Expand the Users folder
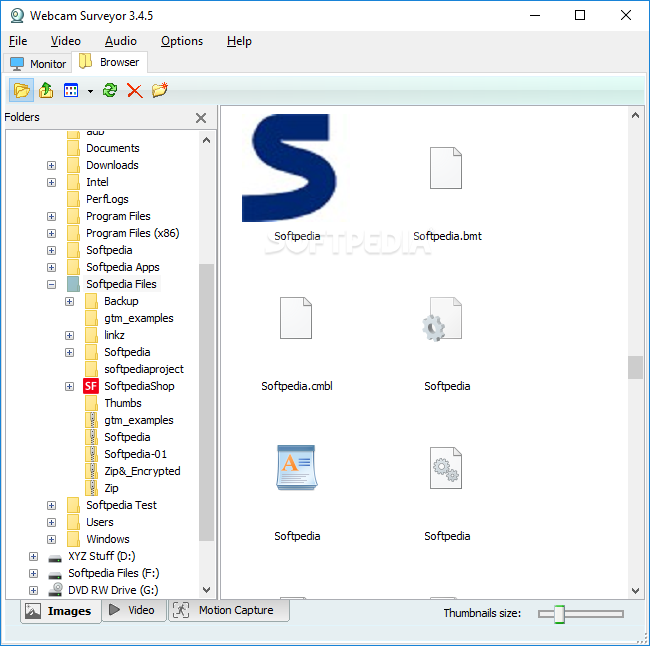Image resolution: width=650 pixels, height=646 pixels. tap(51, 522)
